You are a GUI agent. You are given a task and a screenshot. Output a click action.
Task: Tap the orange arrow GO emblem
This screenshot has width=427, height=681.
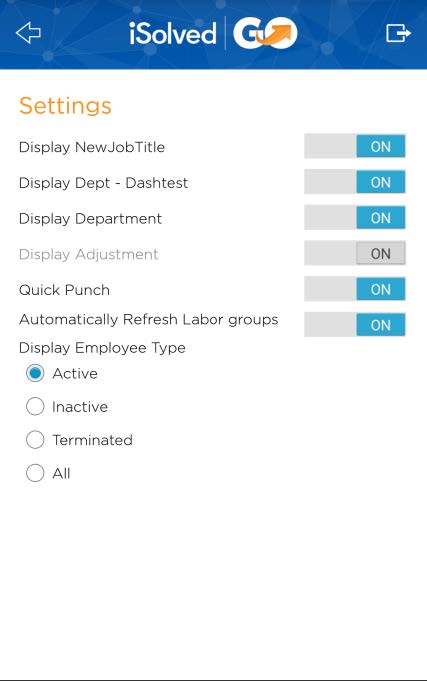pyautogui.click(x=265, y=33)
